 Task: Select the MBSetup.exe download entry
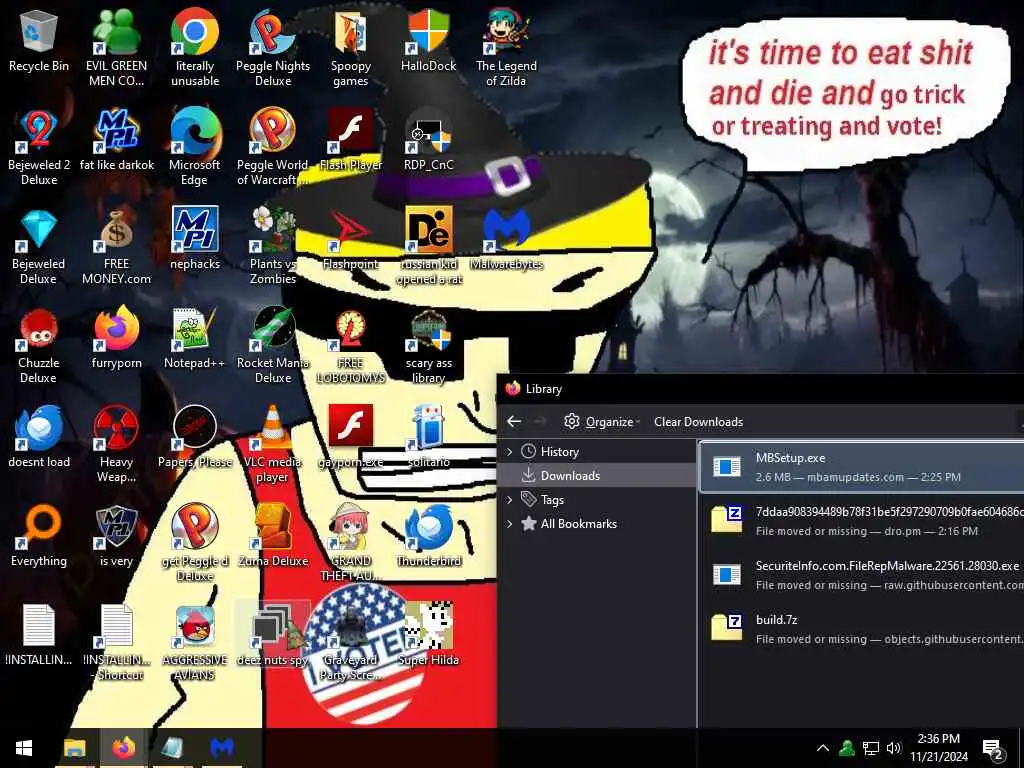[861, 467]
